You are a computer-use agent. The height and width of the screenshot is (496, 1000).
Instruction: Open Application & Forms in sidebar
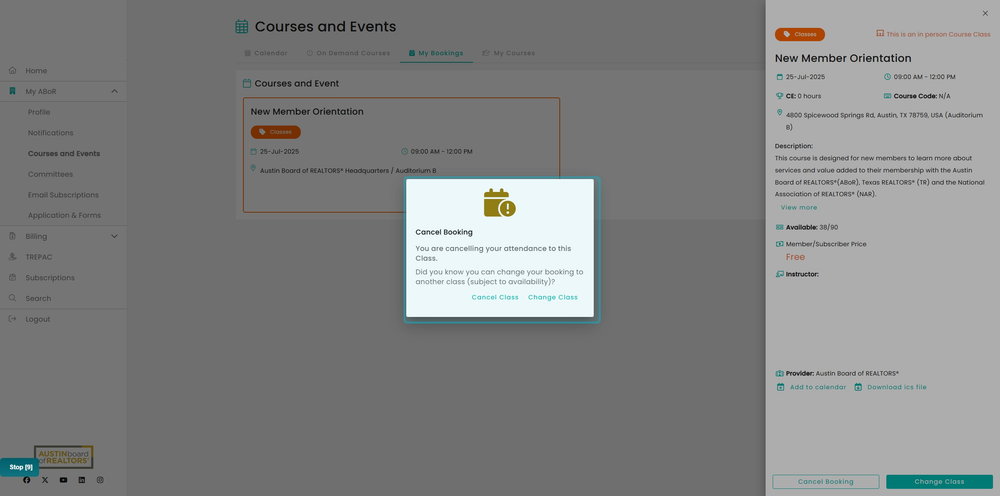[64, 215]
